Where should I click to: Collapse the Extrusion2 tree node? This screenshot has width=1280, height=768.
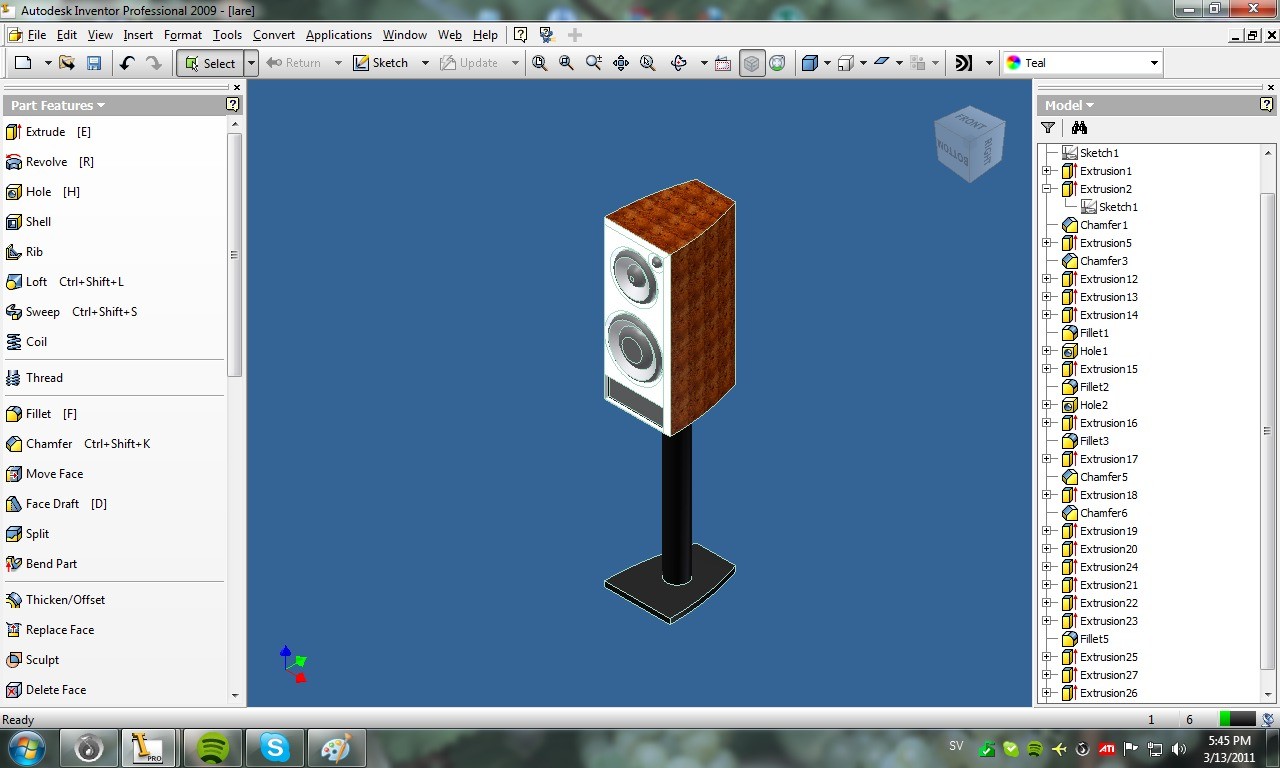[1046, 189]
